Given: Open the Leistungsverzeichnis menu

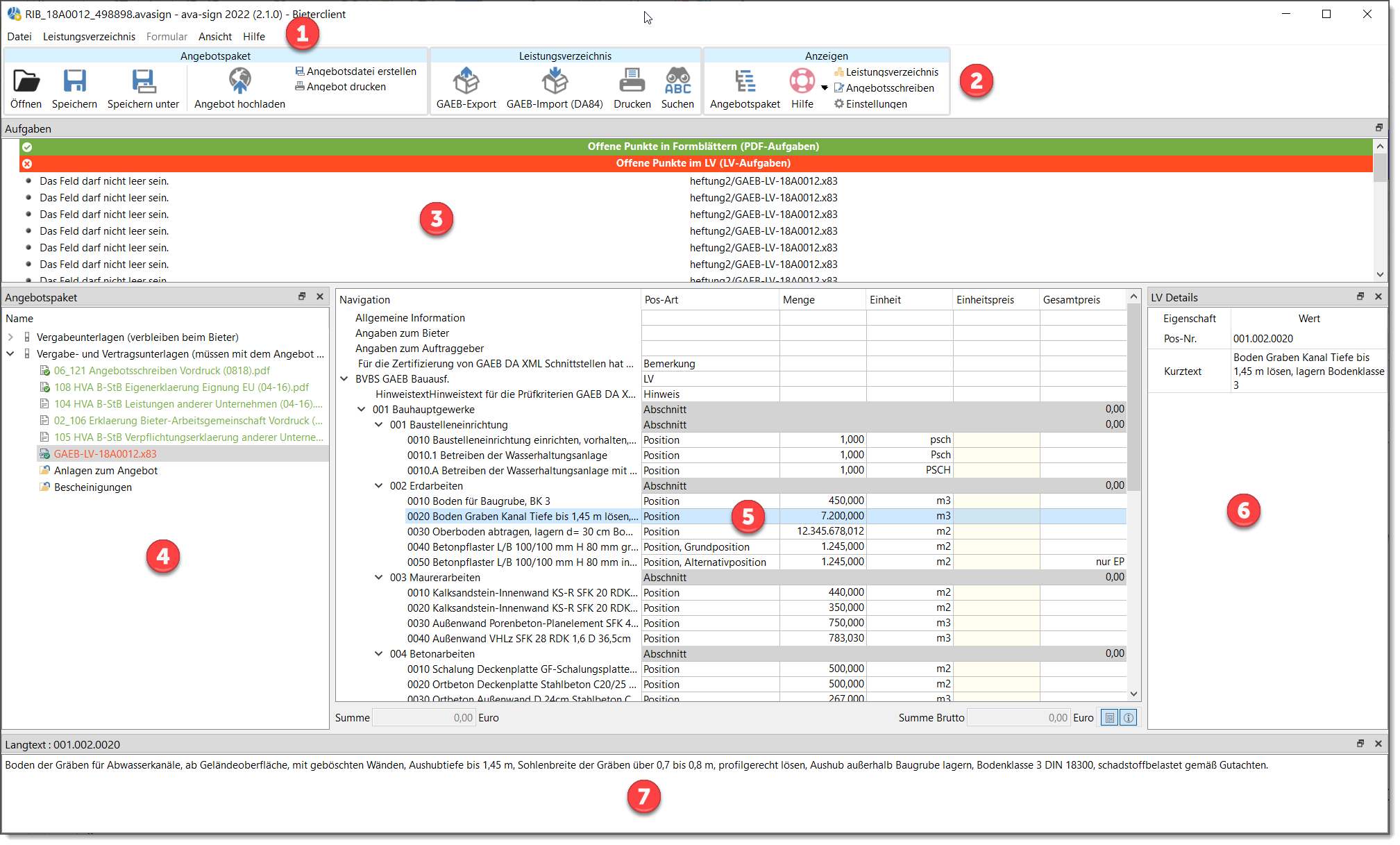Looking at the screenshot, I should coord(89,37).
